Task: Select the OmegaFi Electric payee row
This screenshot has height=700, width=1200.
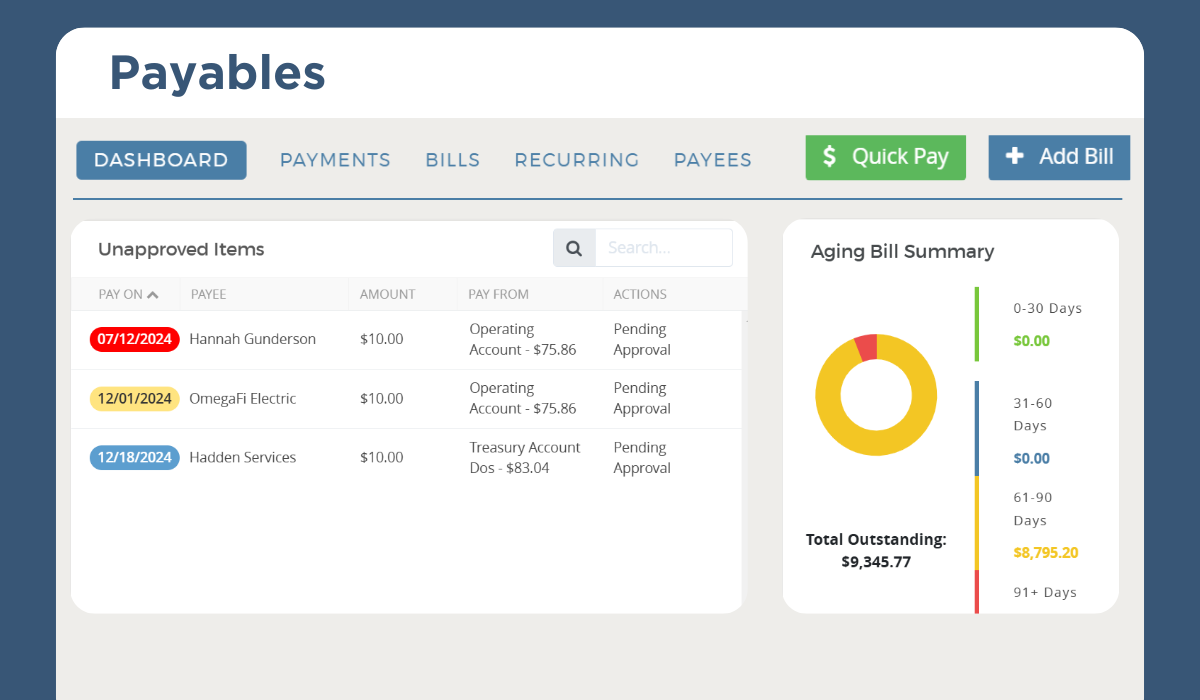Action: pyautogui.click(x=242, y=398)
